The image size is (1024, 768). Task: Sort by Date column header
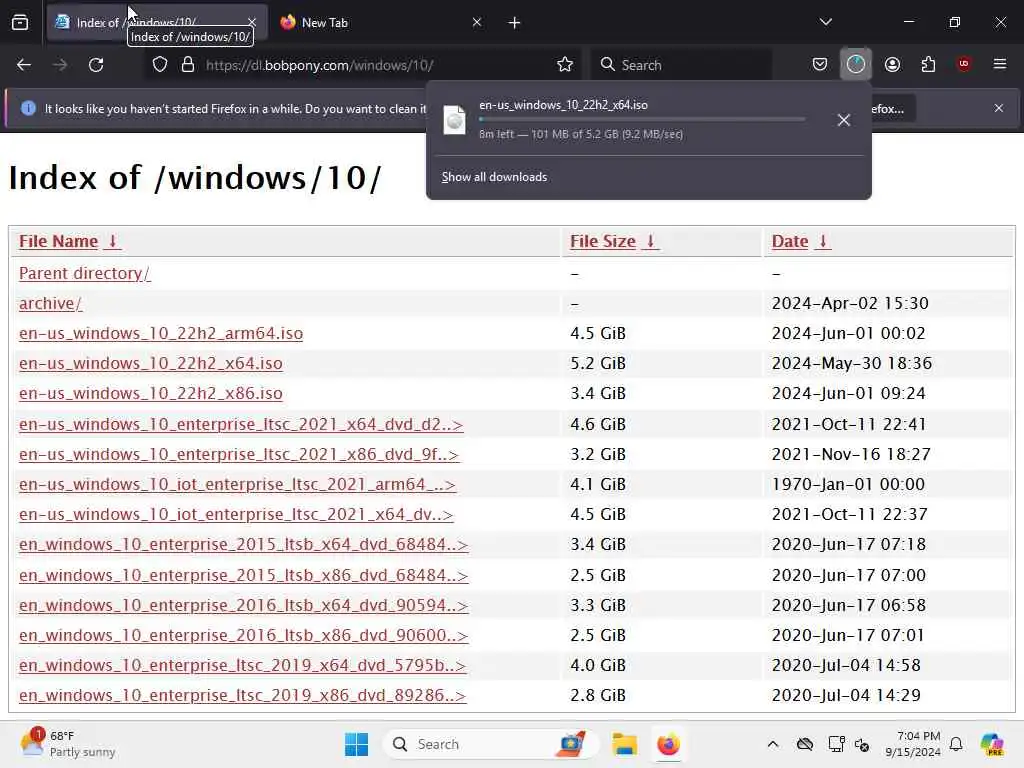tap(800, 241)
